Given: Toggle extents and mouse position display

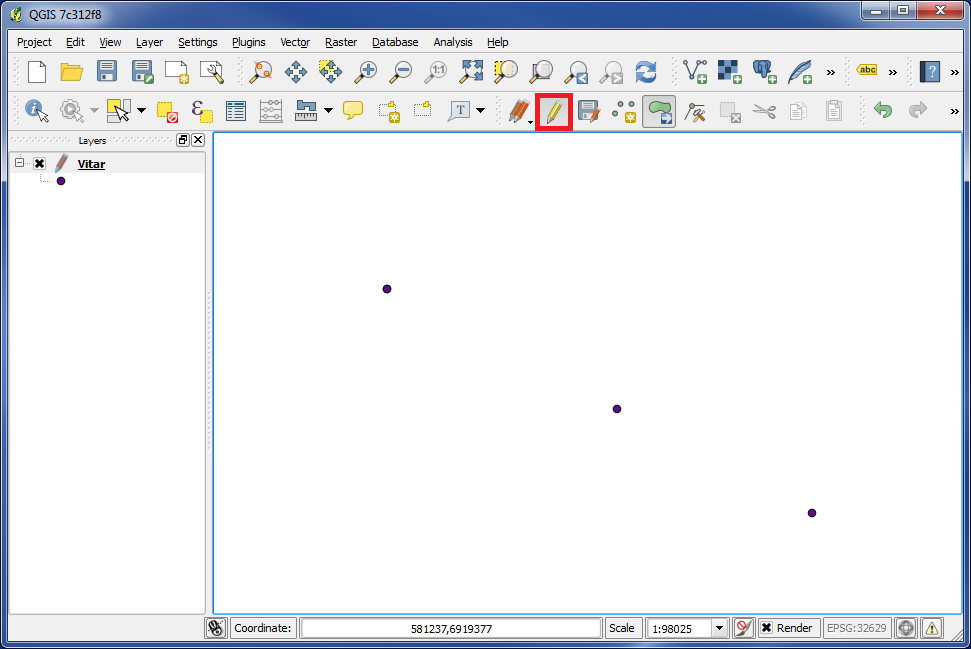Looking at the screenshot, I should 216,628.
